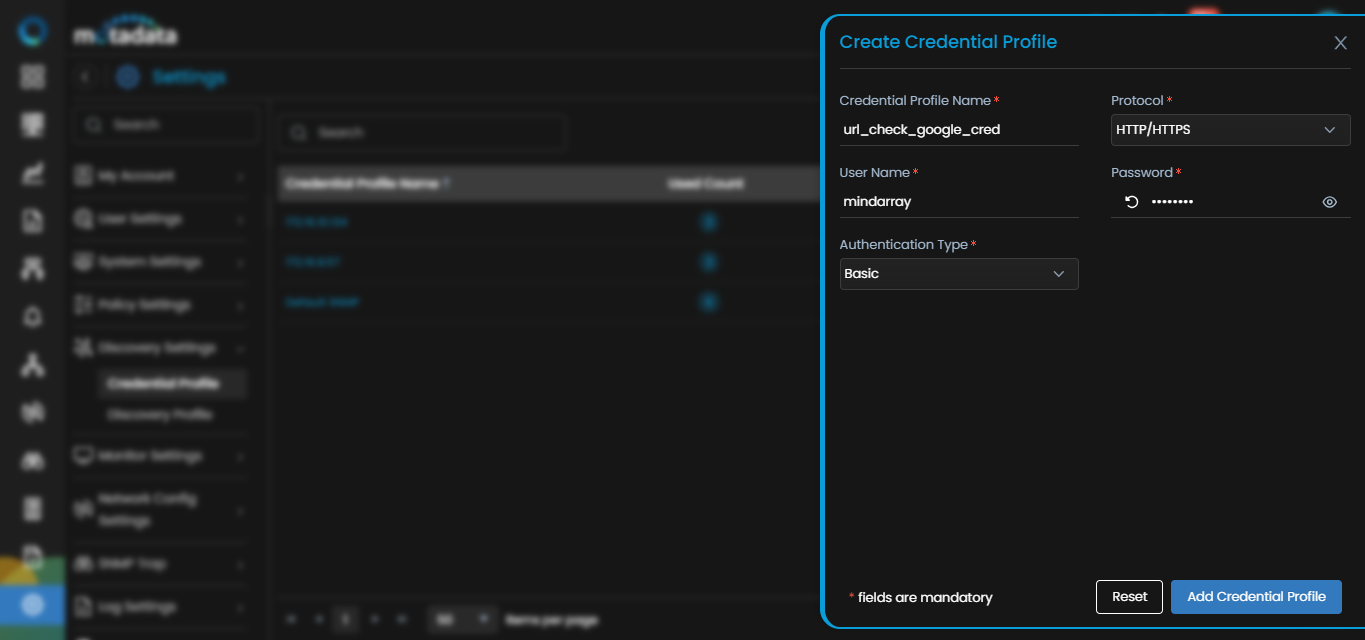This screenshot has height=640, width=1365.
Task: Click the Credential Profile Name input field
Action: click(x=959, y=129)
